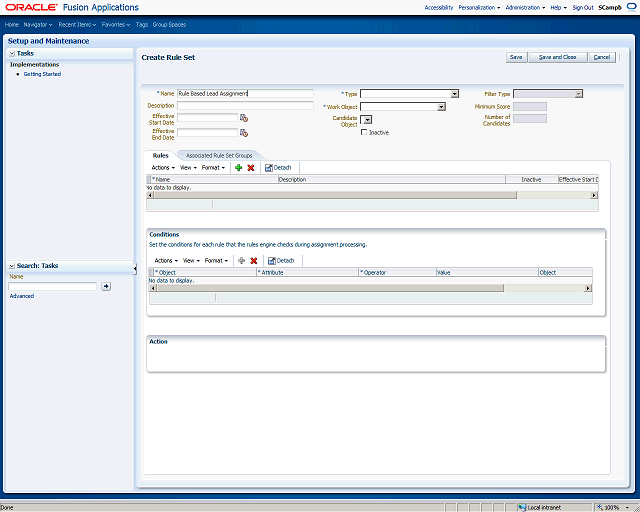Open Conditions table Actions menu
Screen dimensions: 640x512
(x=166, y=260)
